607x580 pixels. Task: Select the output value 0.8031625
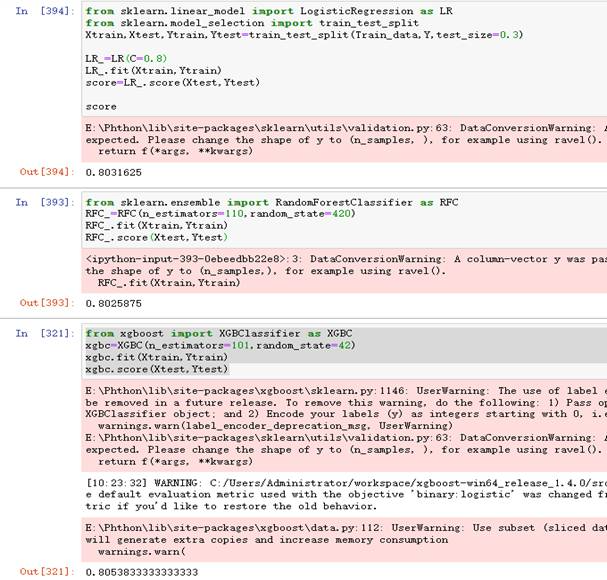(113, 172)
